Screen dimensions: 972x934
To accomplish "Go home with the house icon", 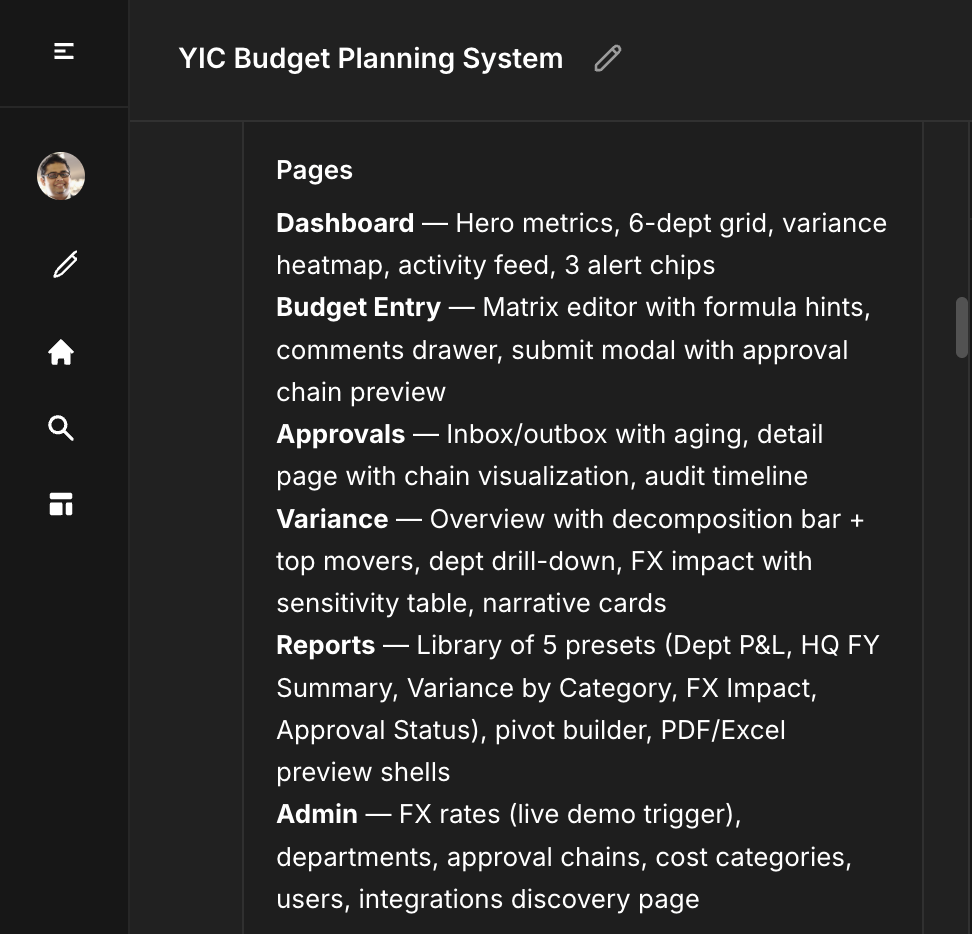I will 62,352.
